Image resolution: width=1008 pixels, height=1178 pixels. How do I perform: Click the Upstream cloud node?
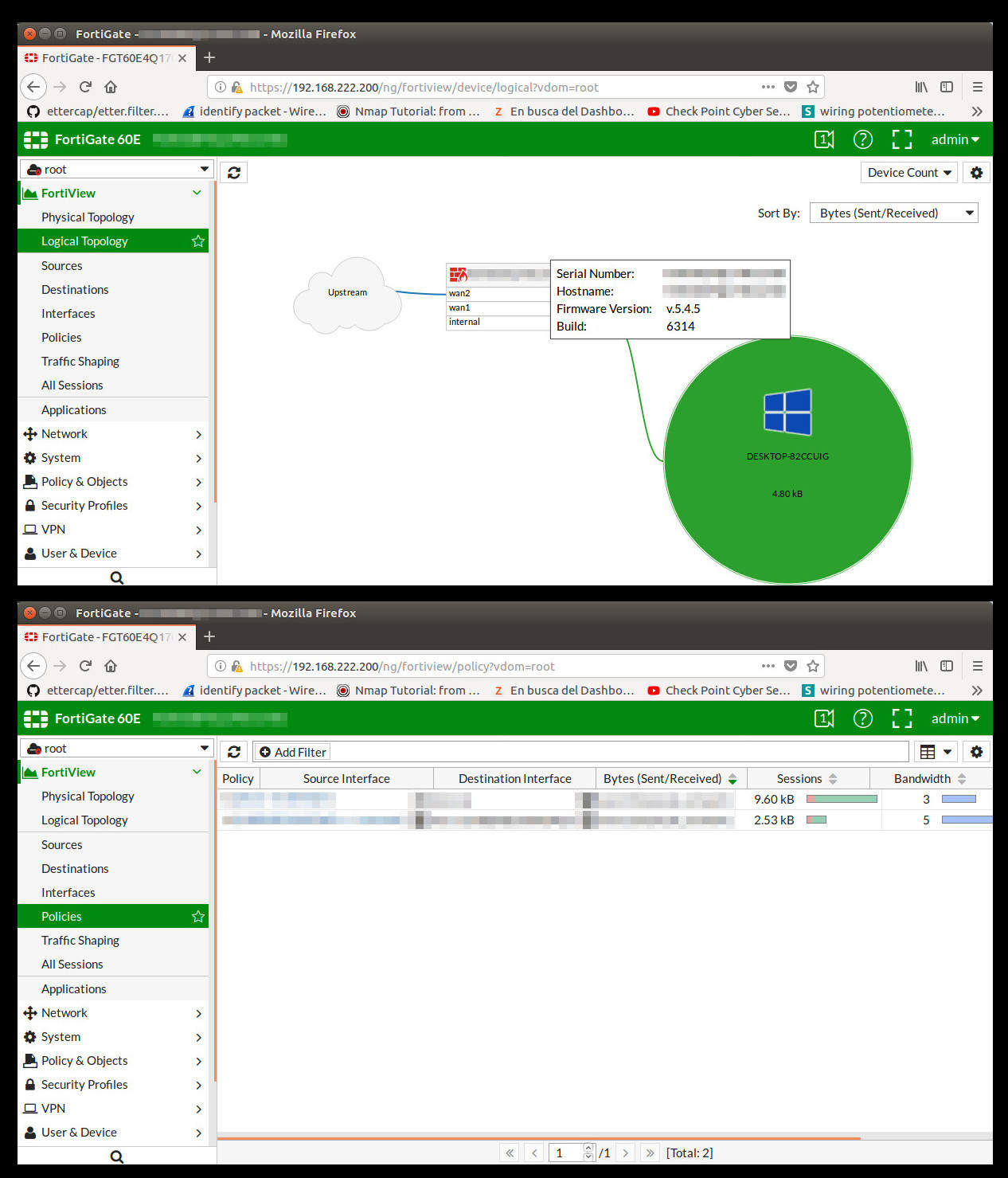click(x=348, y=294)
